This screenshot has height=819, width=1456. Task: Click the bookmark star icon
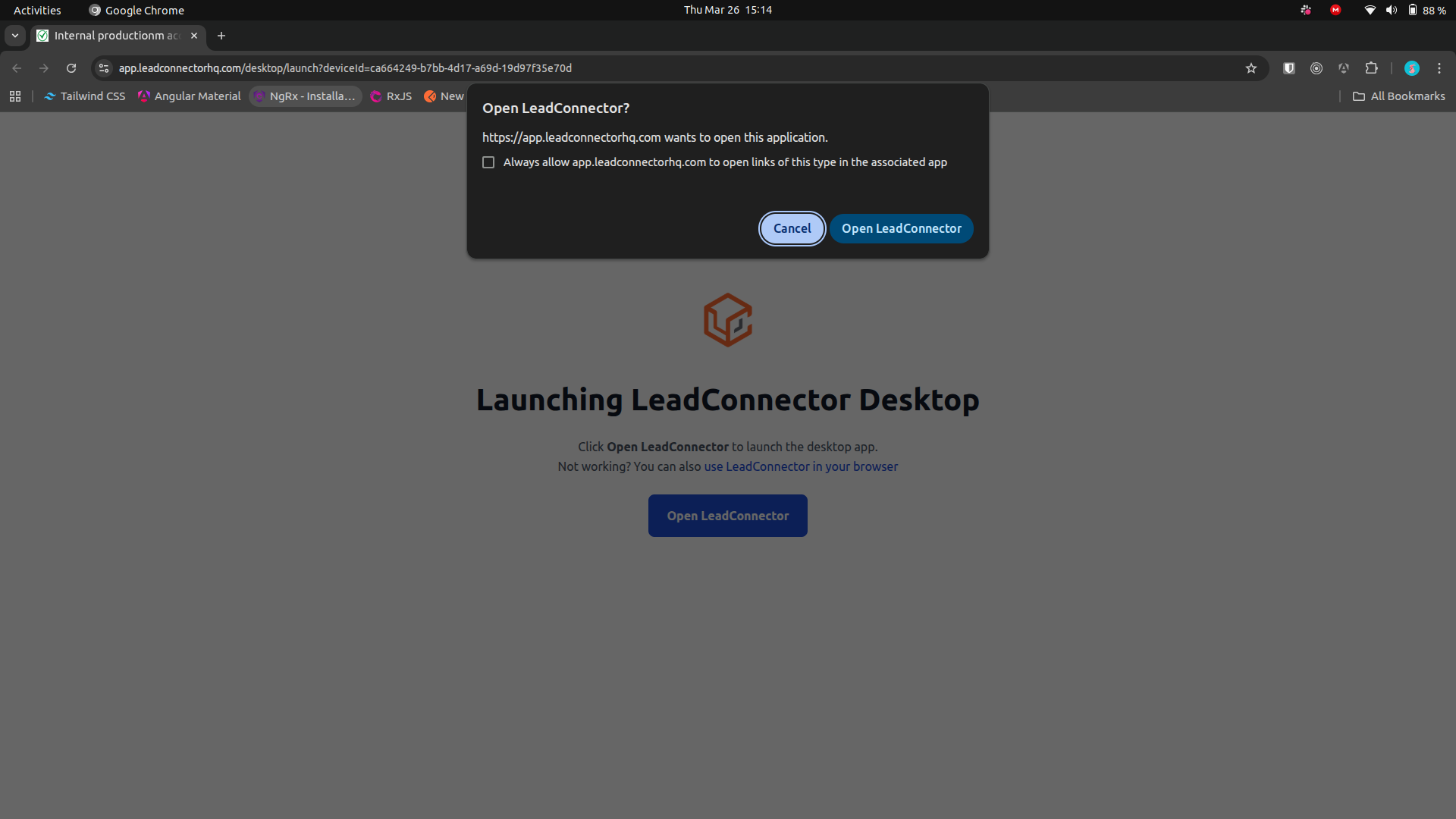pos(1251,68)
